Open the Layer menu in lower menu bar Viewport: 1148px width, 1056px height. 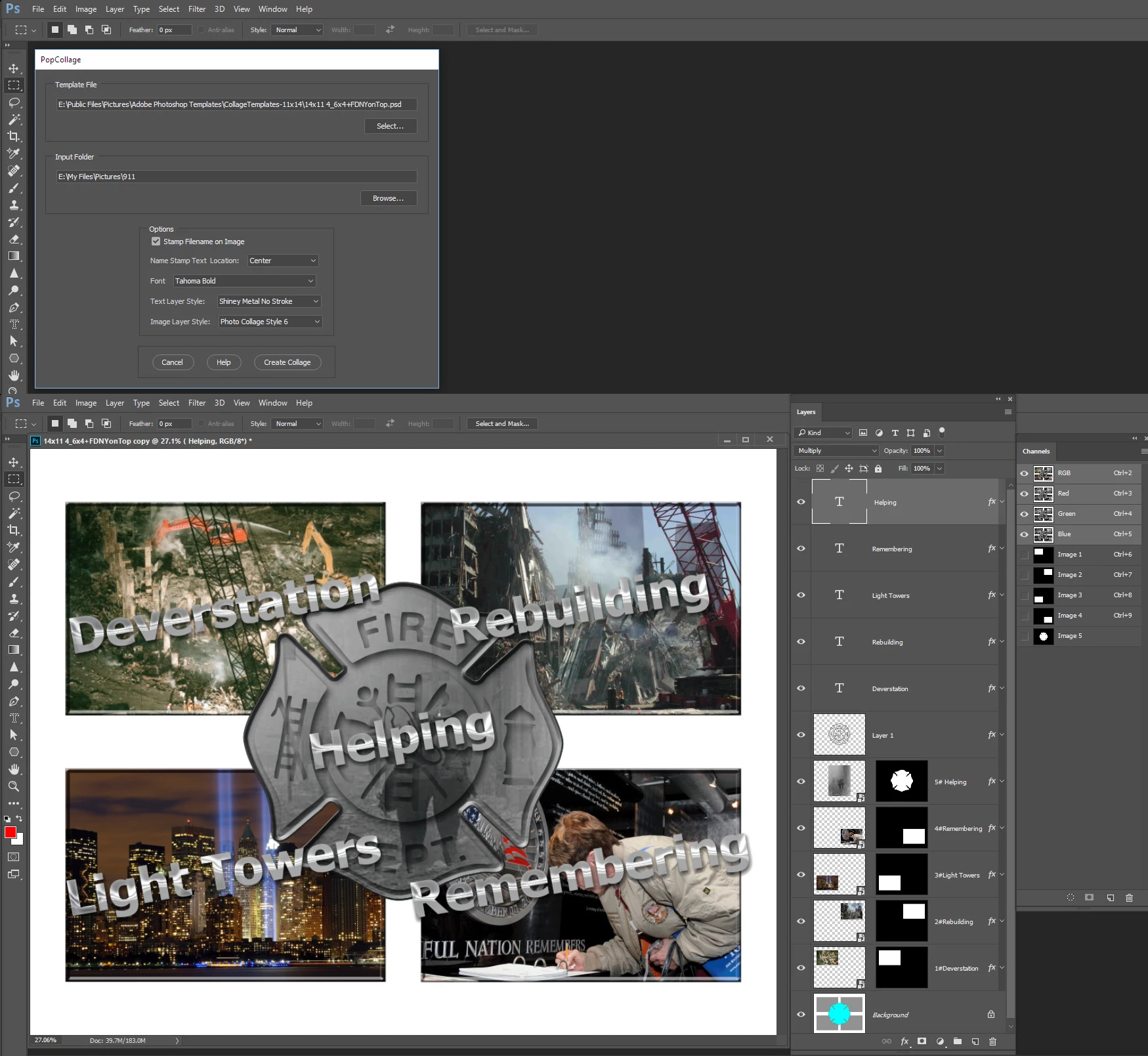[115, 403]
